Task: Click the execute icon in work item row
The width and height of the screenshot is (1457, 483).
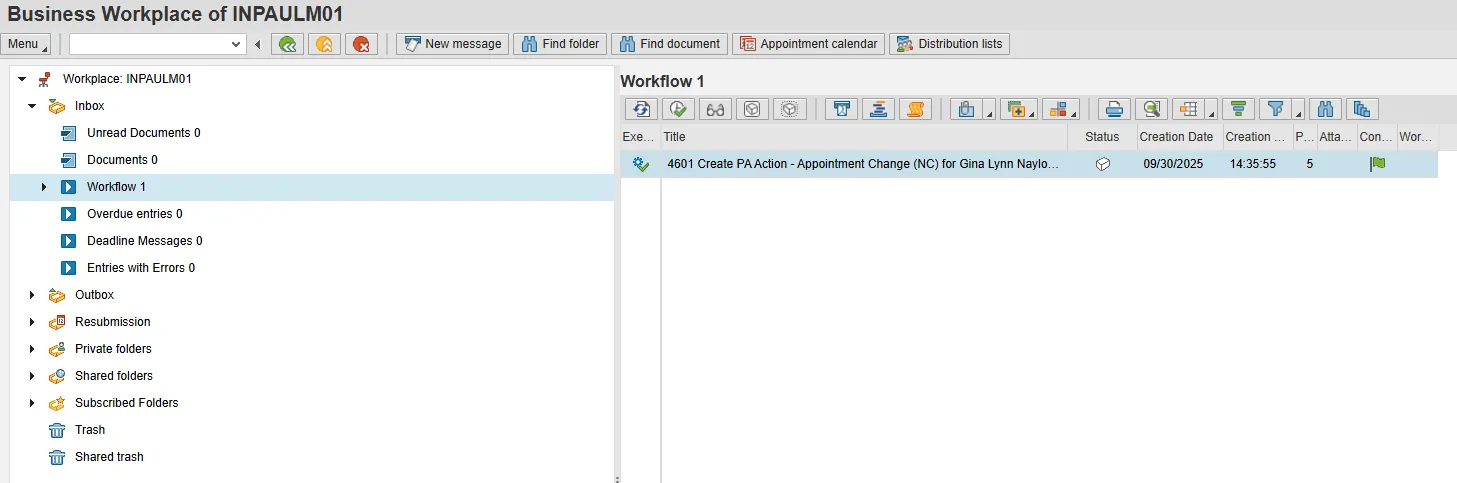Action: tap(641, 164)
